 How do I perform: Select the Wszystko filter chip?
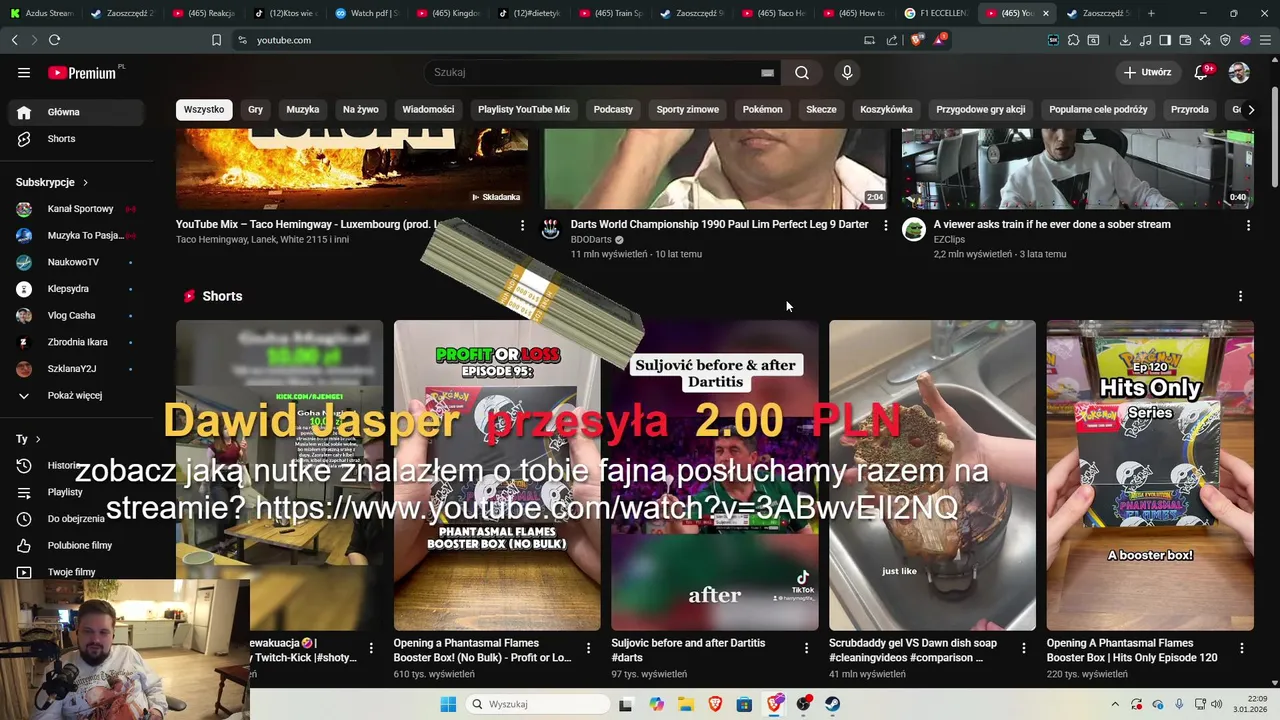point(204,109)
